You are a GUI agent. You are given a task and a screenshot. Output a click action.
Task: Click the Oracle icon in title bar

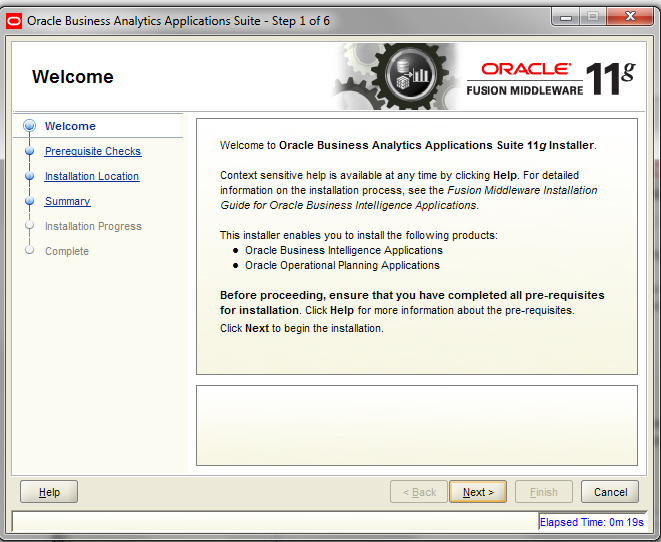14,21
